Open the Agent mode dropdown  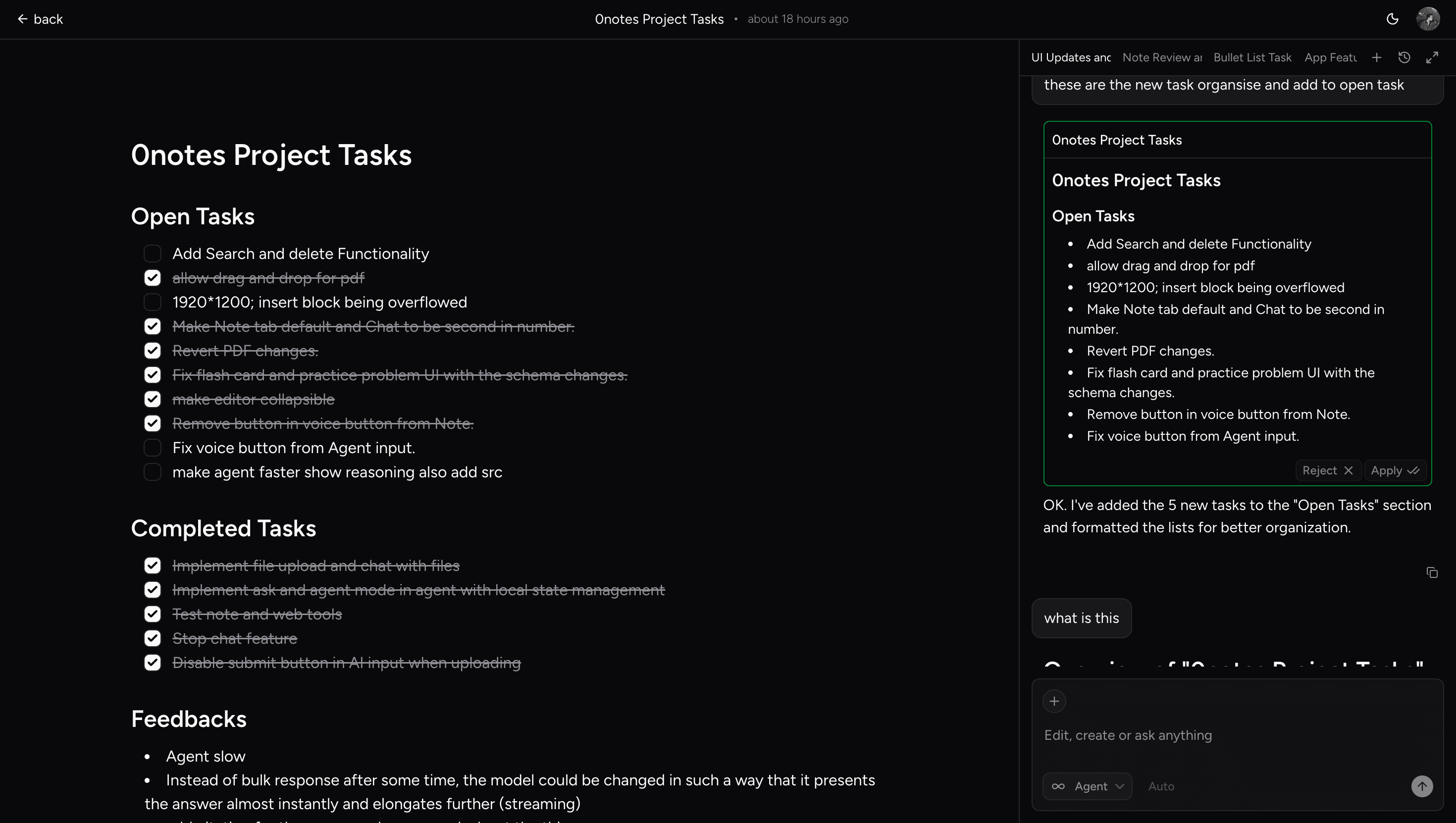coord(1087,786)
